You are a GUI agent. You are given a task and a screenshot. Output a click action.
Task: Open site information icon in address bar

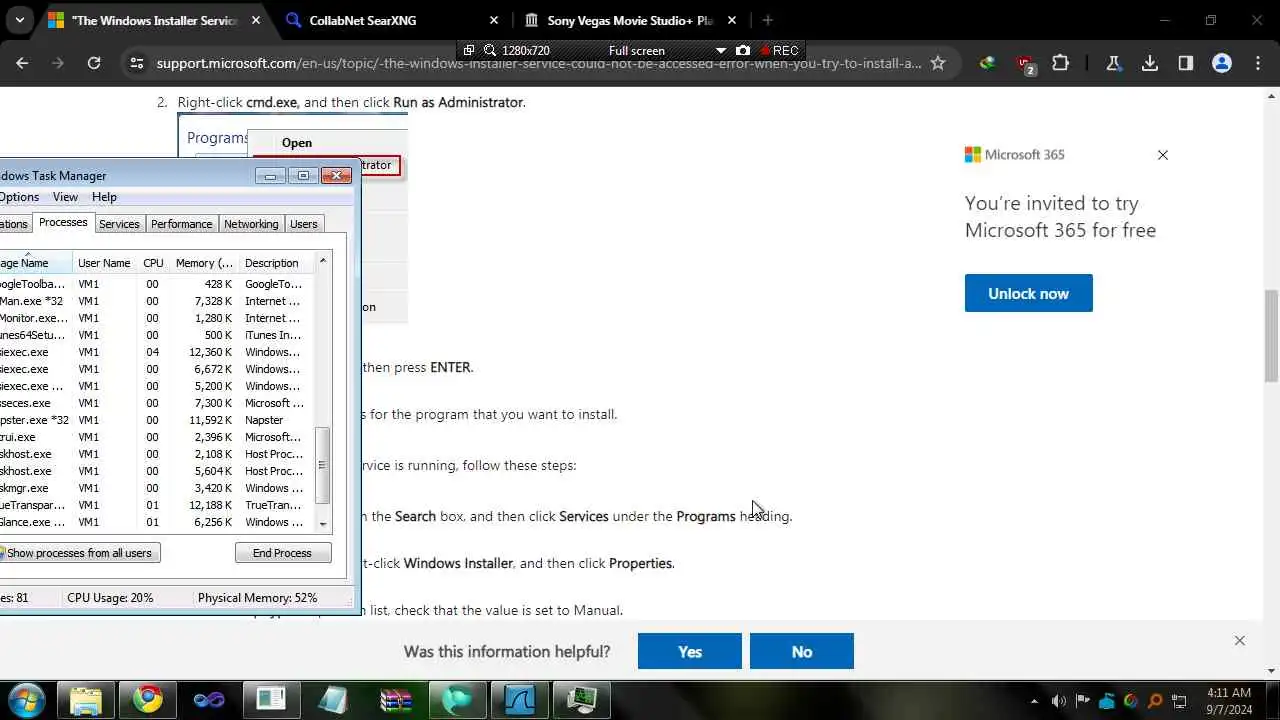point(137,63)
